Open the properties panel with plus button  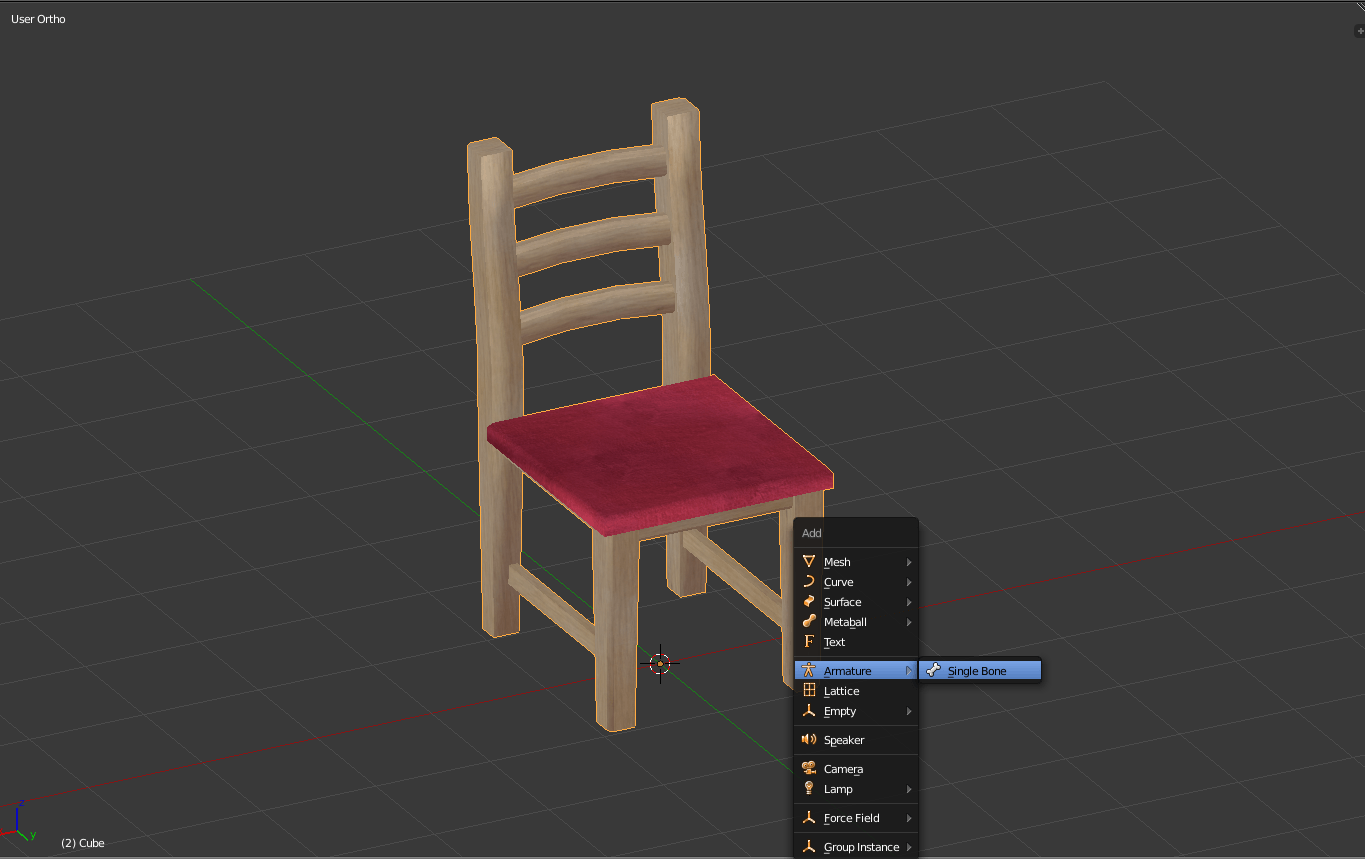click(1359, 32)
